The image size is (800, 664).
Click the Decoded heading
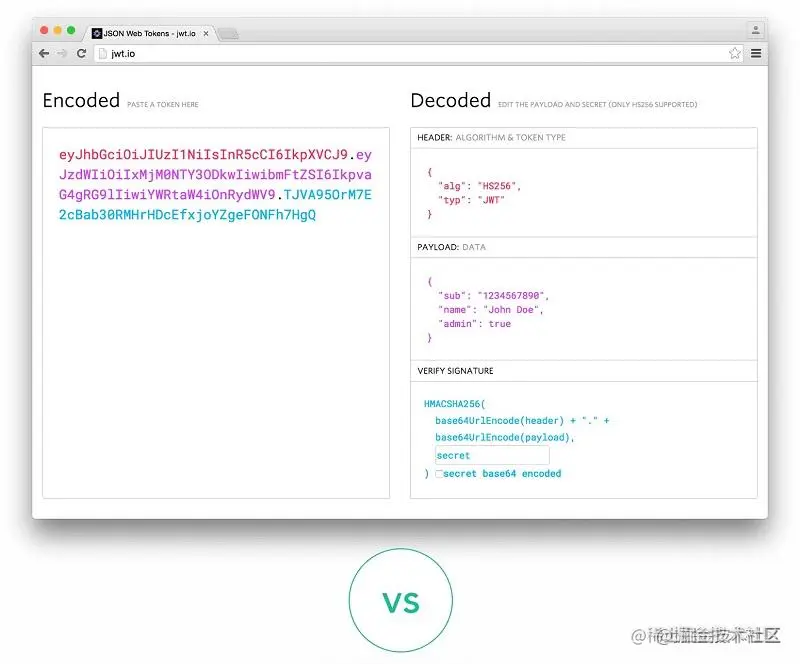click(x=451, y=101)
